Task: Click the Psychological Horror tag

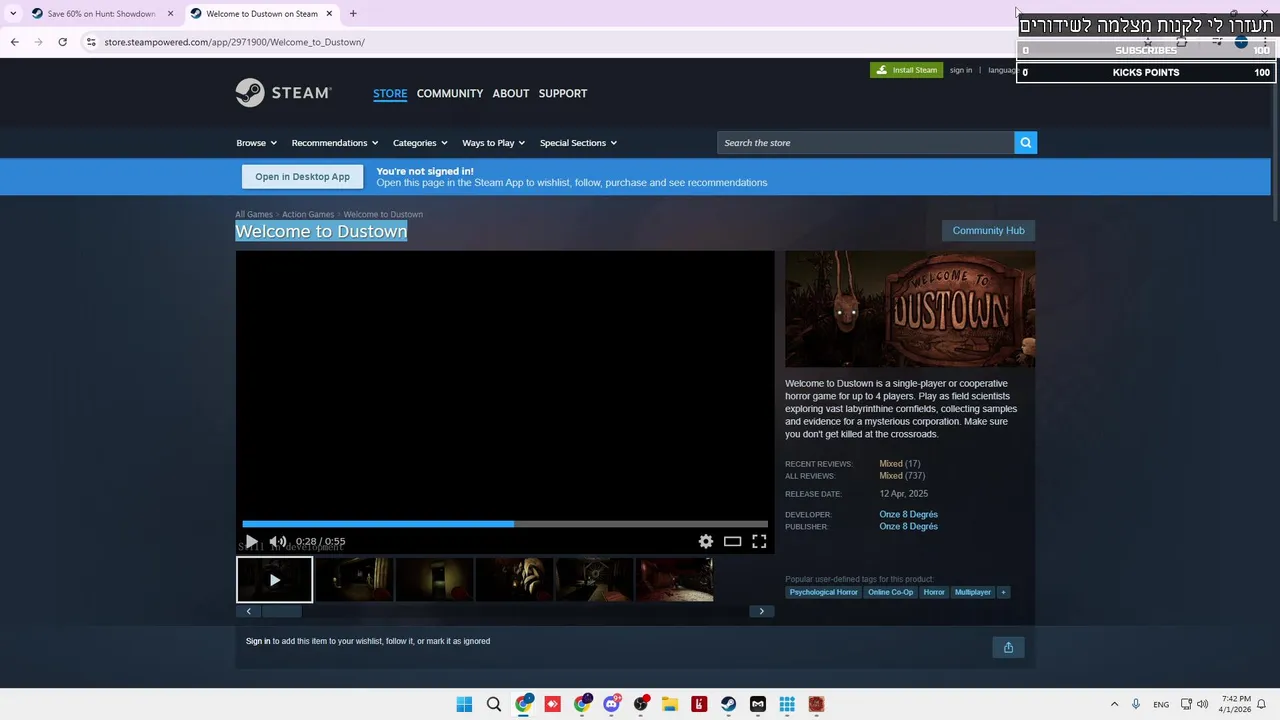Action: tap(823, 592)
